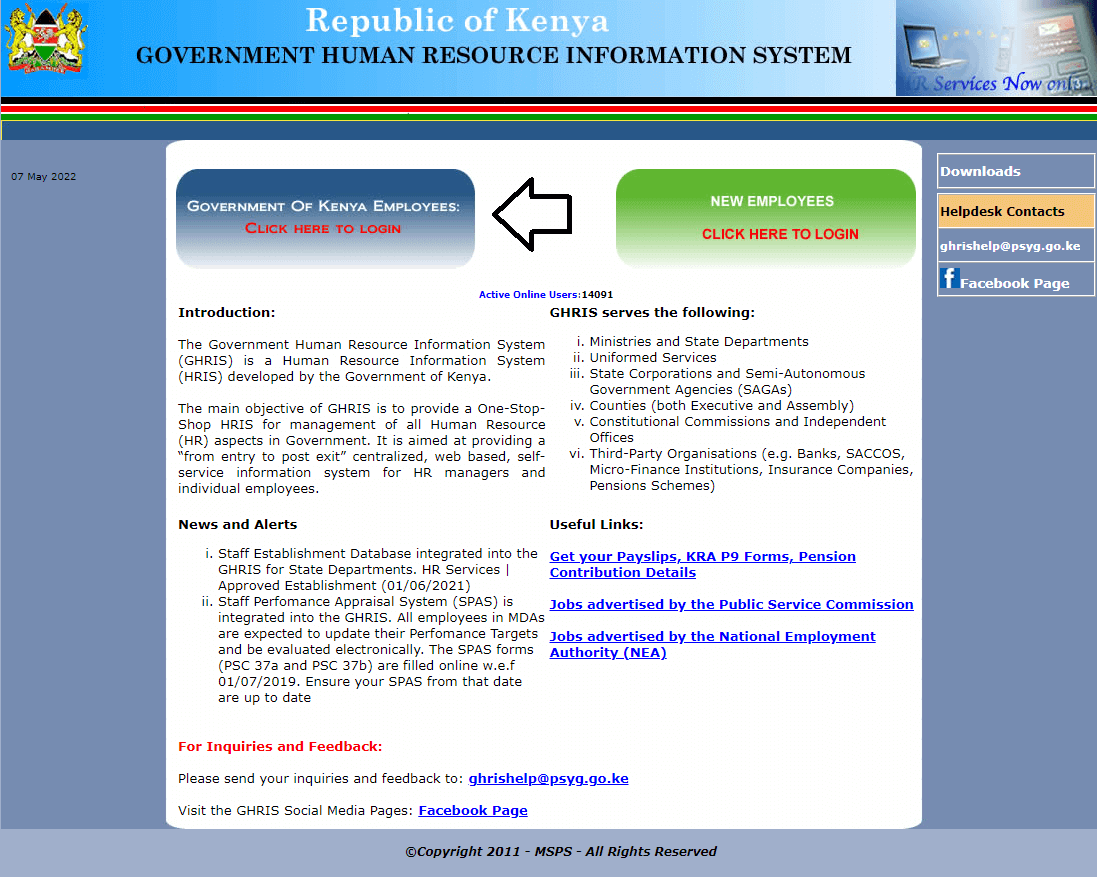Click the ghrishelp@psyg.go.ke sidebar entry
The image size is (1097, 877).
pyautogui.click(x=1016, y=245)
